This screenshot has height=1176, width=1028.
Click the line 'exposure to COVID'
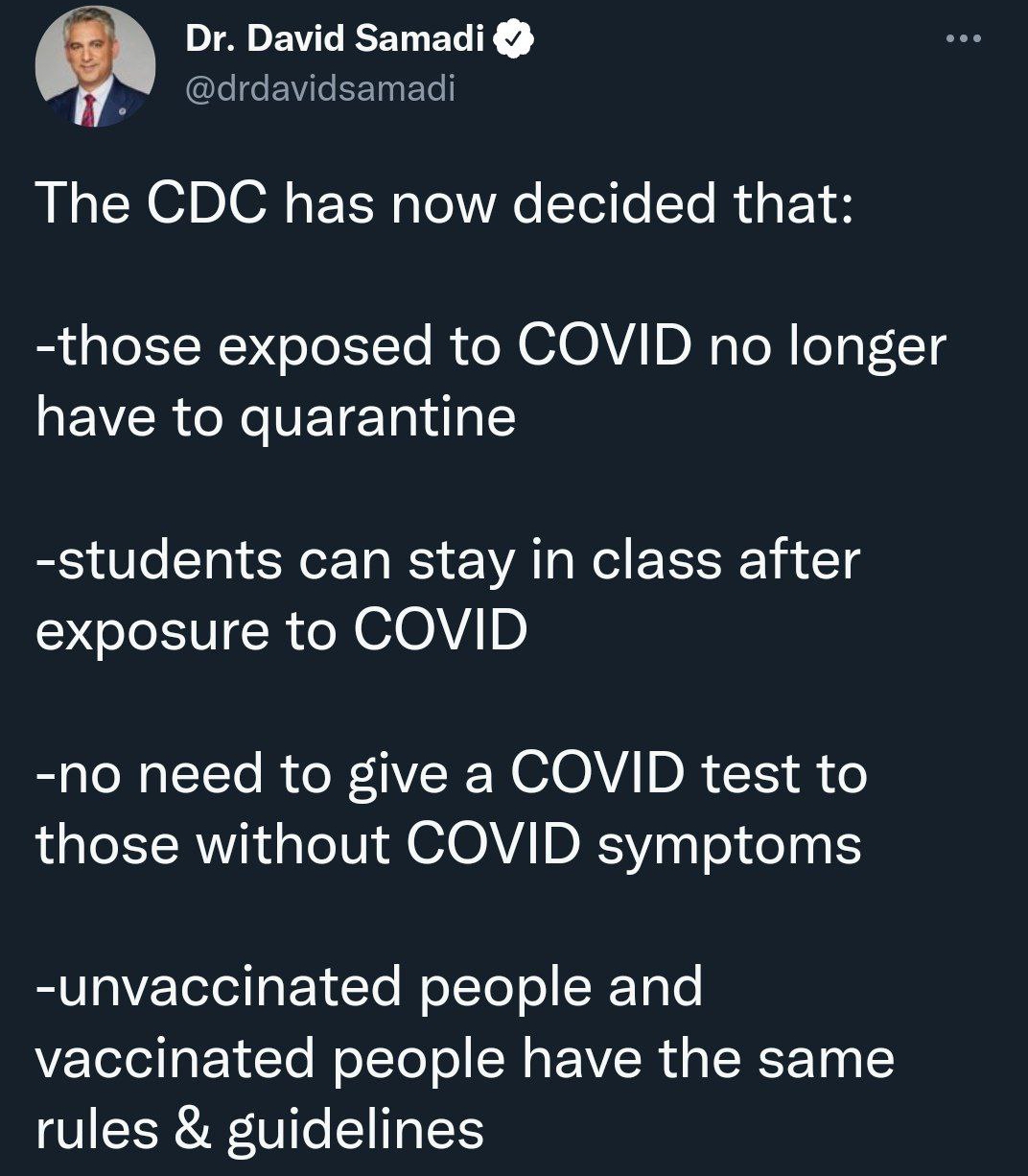click(x=281, y=631)
